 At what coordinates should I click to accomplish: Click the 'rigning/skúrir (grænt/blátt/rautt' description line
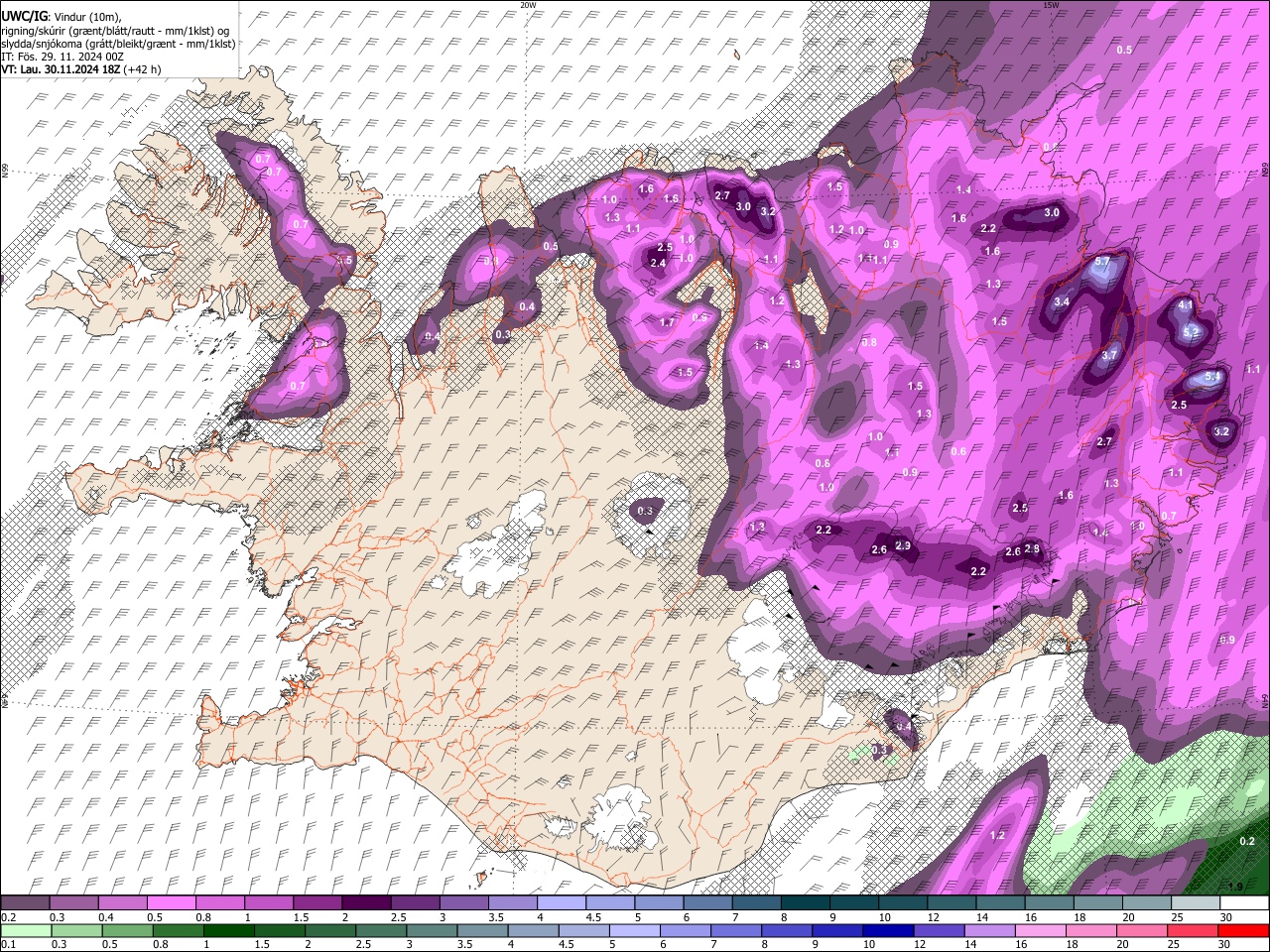click(x=115, y=31)
